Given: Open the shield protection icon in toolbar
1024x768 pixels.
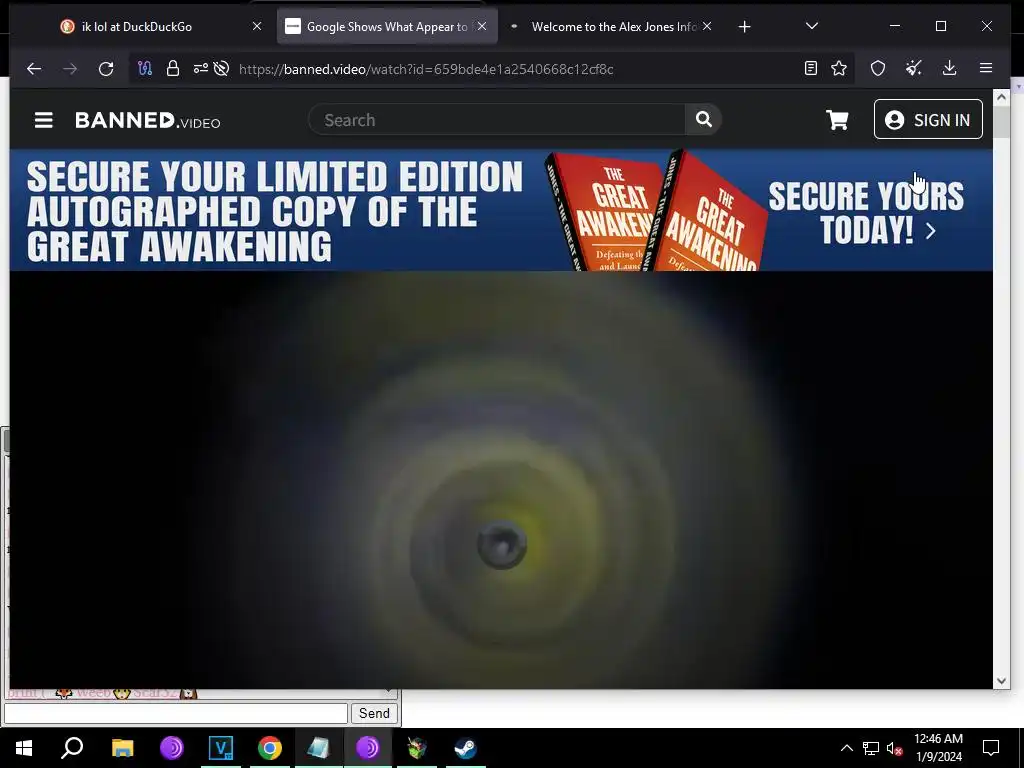Looking at the screenshot, I should tap(878, 68).
